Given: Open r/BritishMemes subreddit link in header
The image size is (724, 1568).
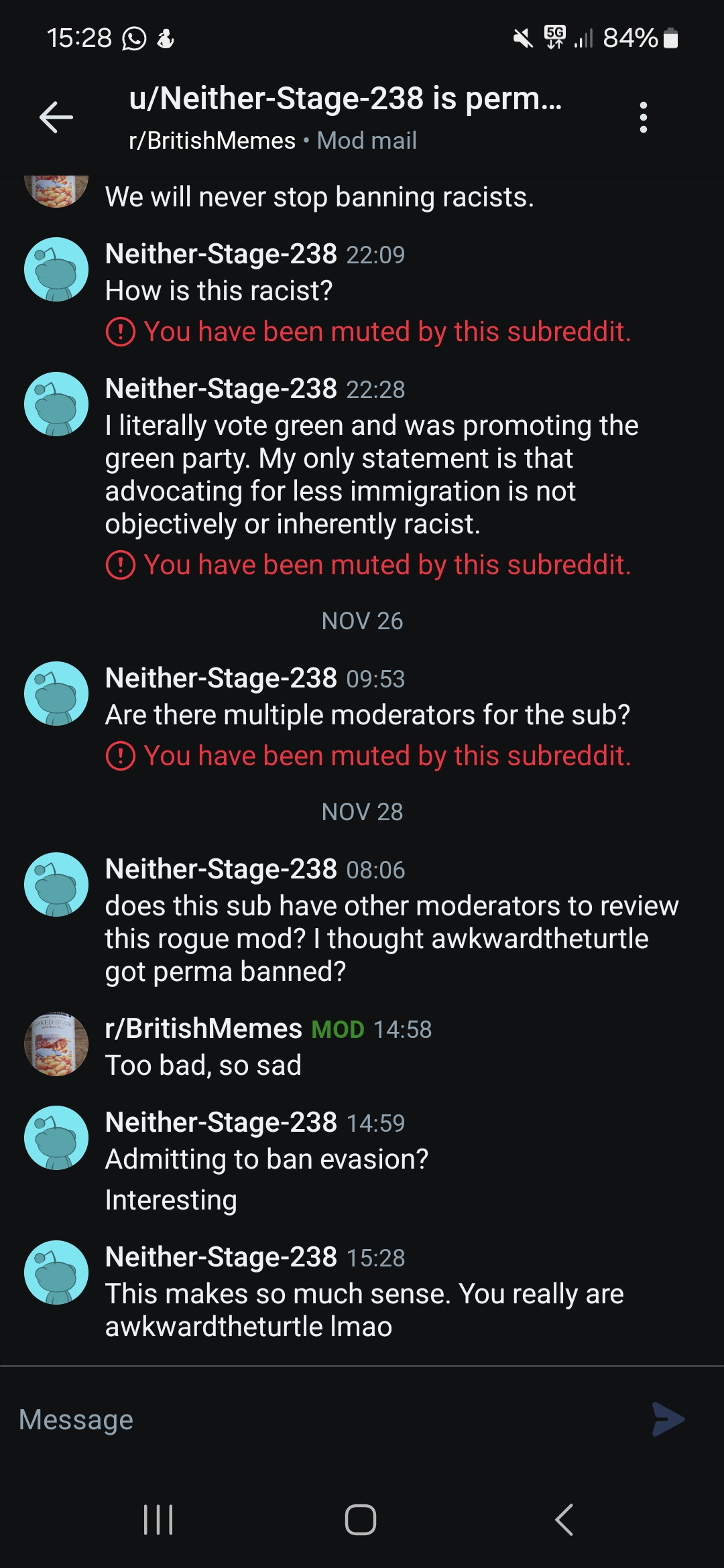Looking at the screenshot, I should point(212,141).
